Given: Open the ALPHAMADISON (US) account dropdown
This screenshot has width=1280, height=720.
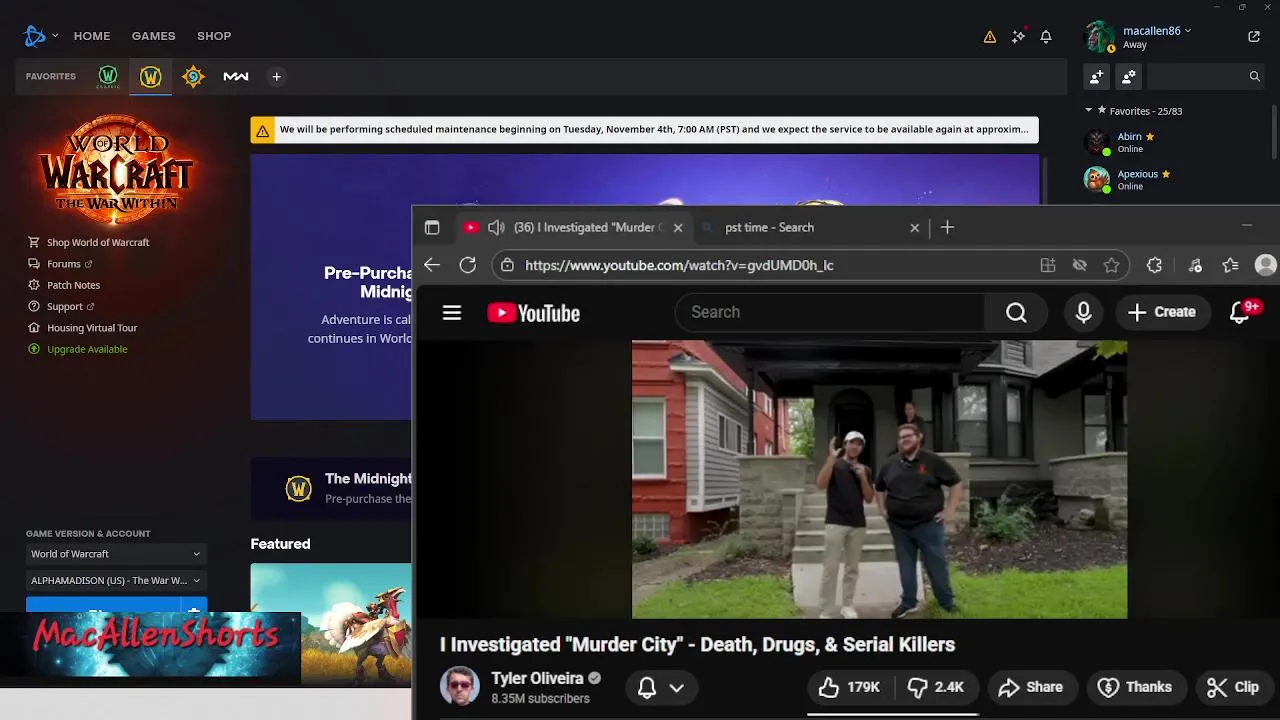Looking at the screenshot, I should [116, 580].
